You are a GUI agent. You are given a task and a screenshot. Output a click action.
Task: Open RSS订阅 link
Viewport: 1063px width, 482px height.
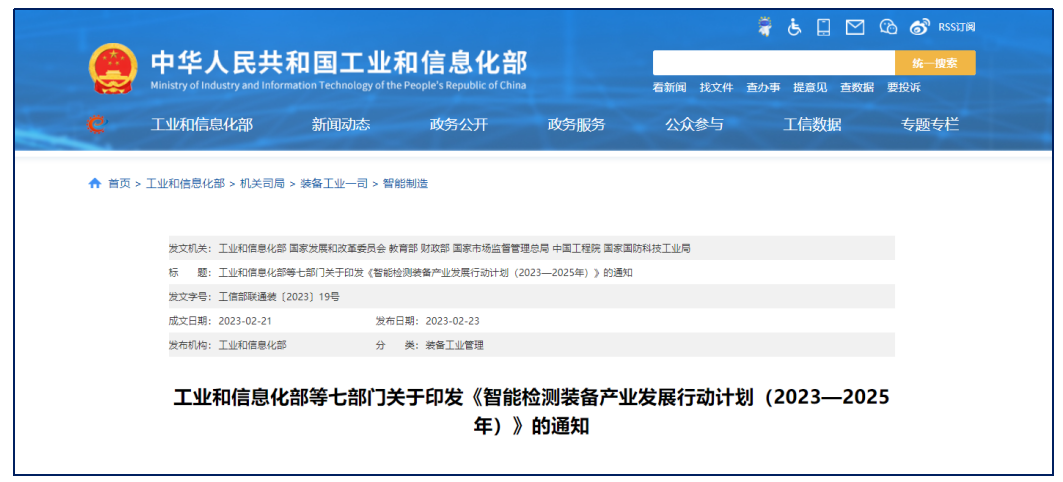click(x=957, y=27)
